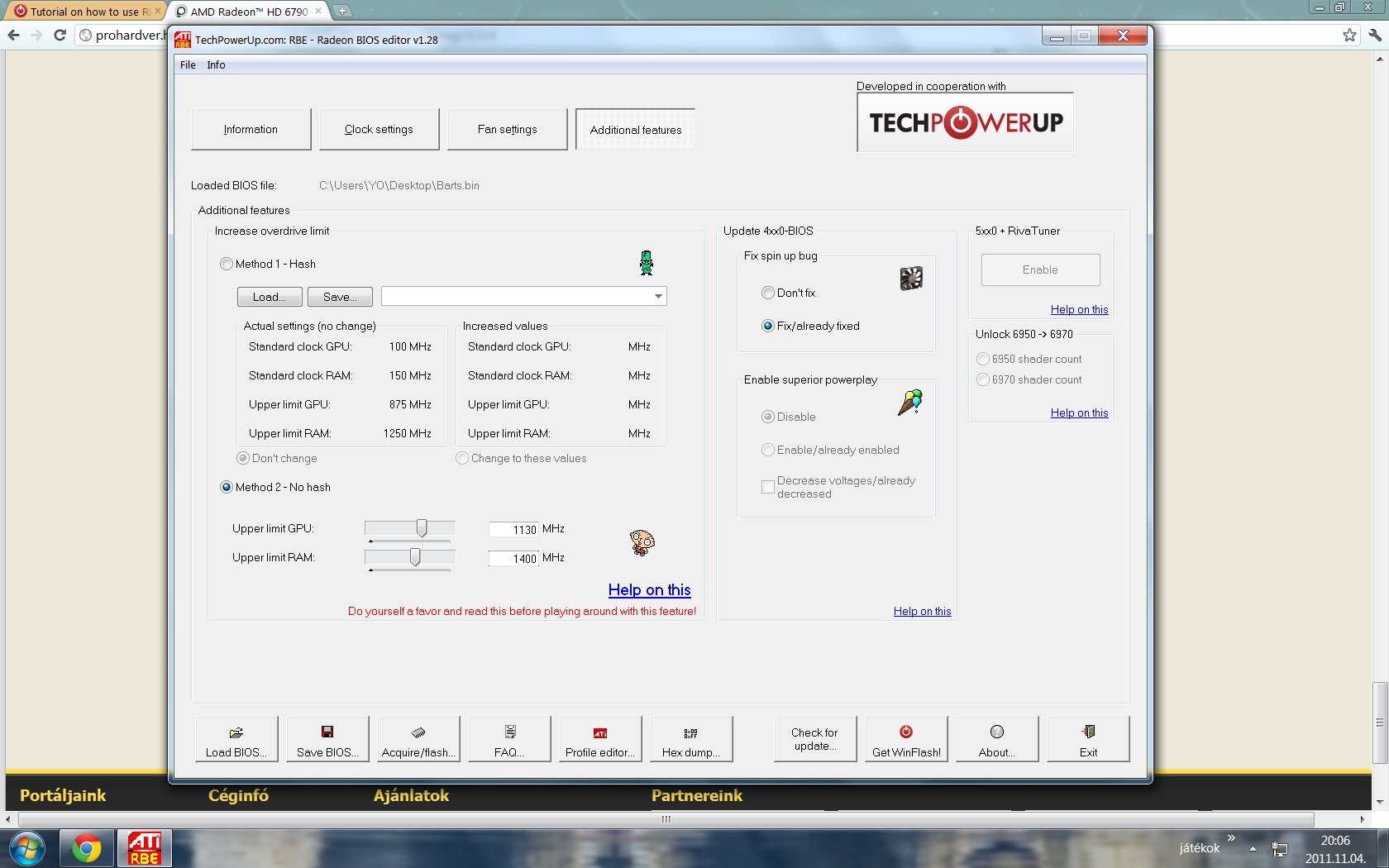The height and width of the screenshot is (868, 1389).
Task: Expand the hash profile dropdown list
Action: point(658,296)
